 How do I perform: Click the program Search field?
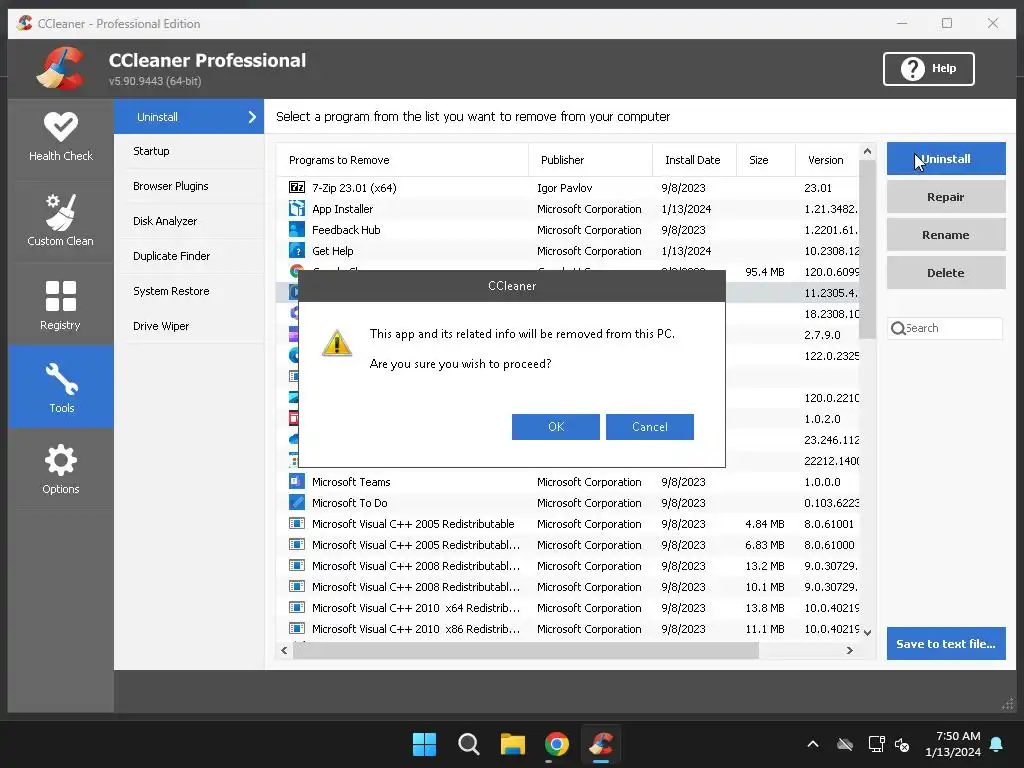point(945,328)
